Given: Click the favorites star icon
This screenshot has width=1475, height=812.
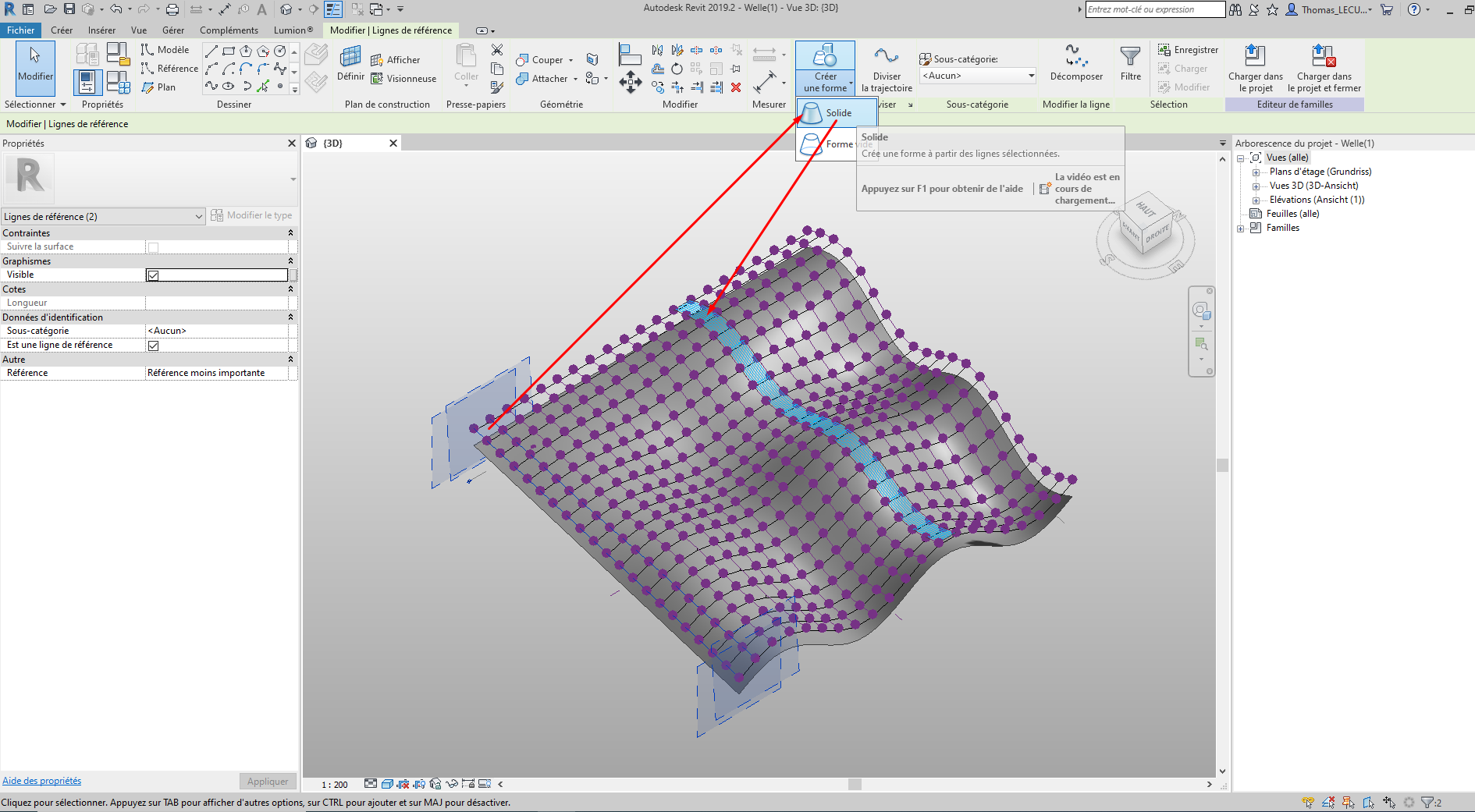Looking at the screenshot, I should tap(1272, 9).
